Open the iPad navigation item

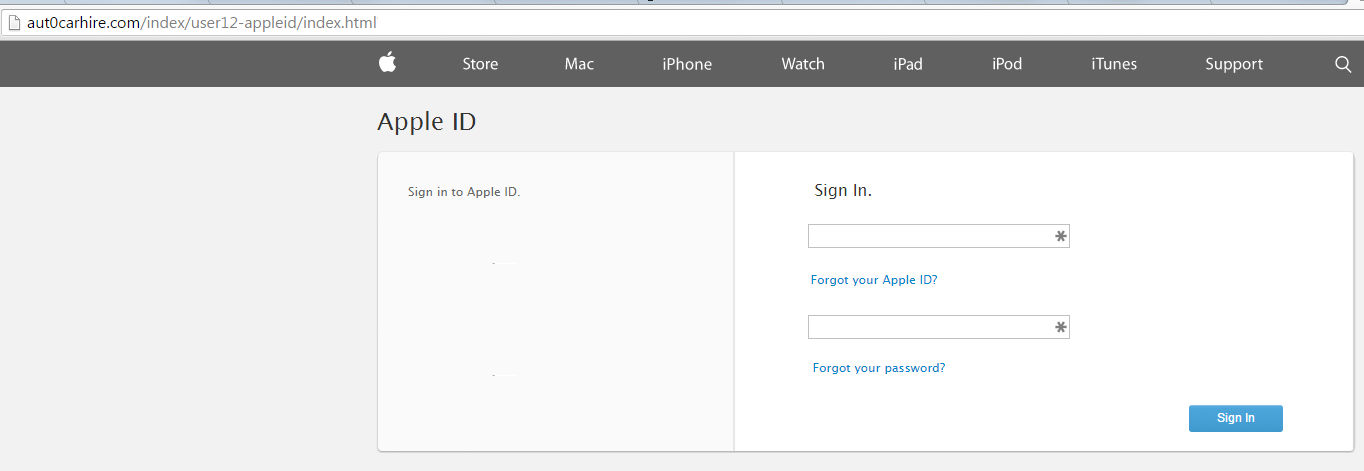[x=908, y=64]
